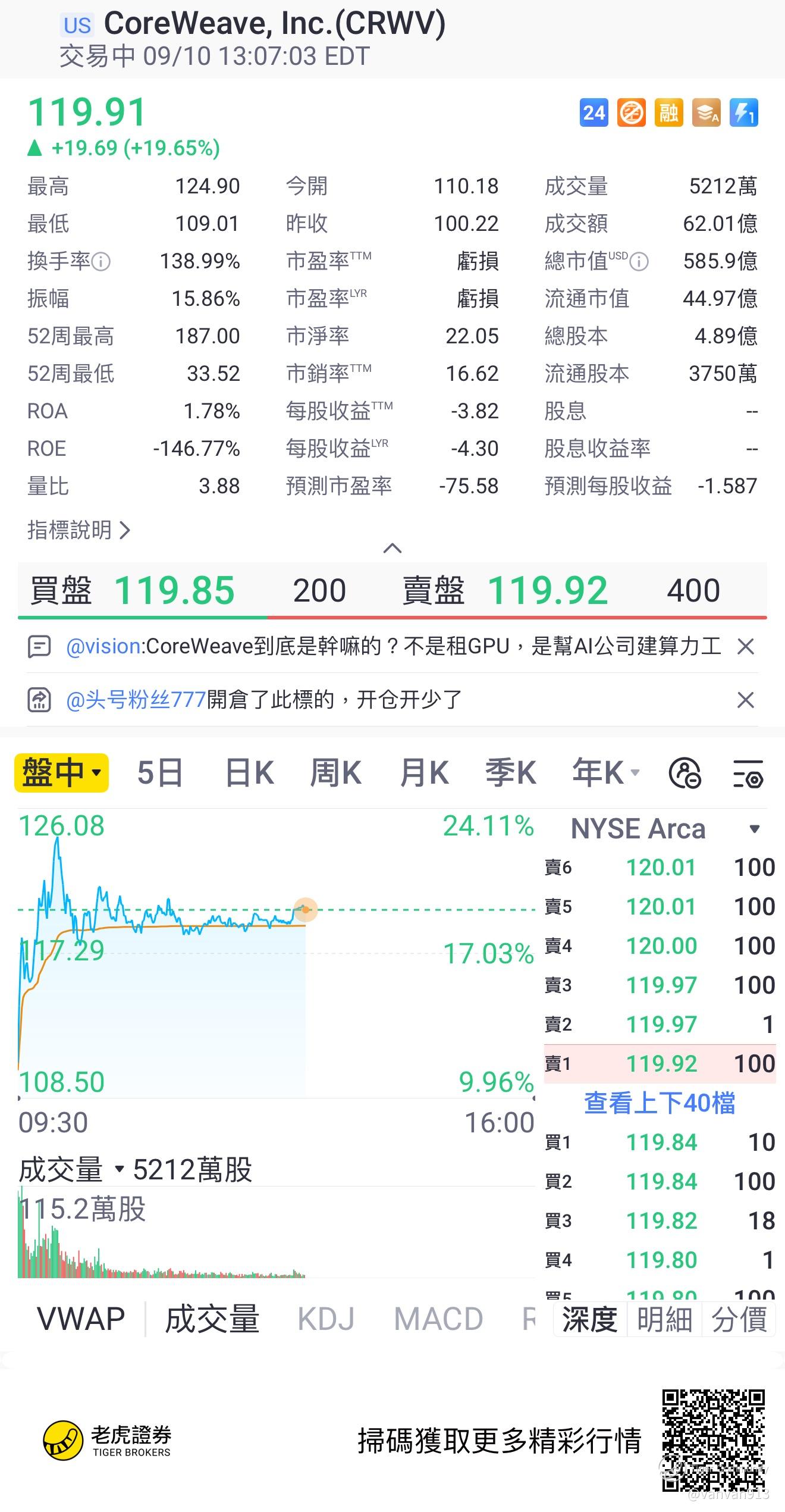This screenshot has height=1512, width=785.
Task: Tap the yellow 融 margin badge
Action: pyautogui.click(x=668, y=112)
